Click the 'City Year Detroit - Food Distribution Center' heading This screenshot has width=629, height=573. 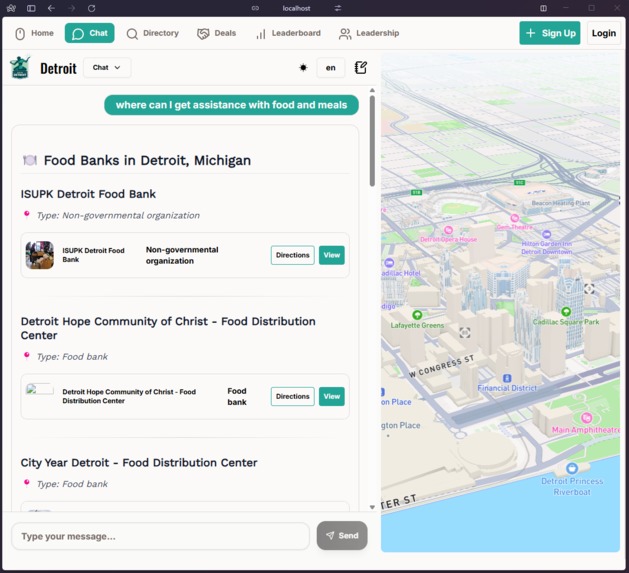[x=139, y=463]
